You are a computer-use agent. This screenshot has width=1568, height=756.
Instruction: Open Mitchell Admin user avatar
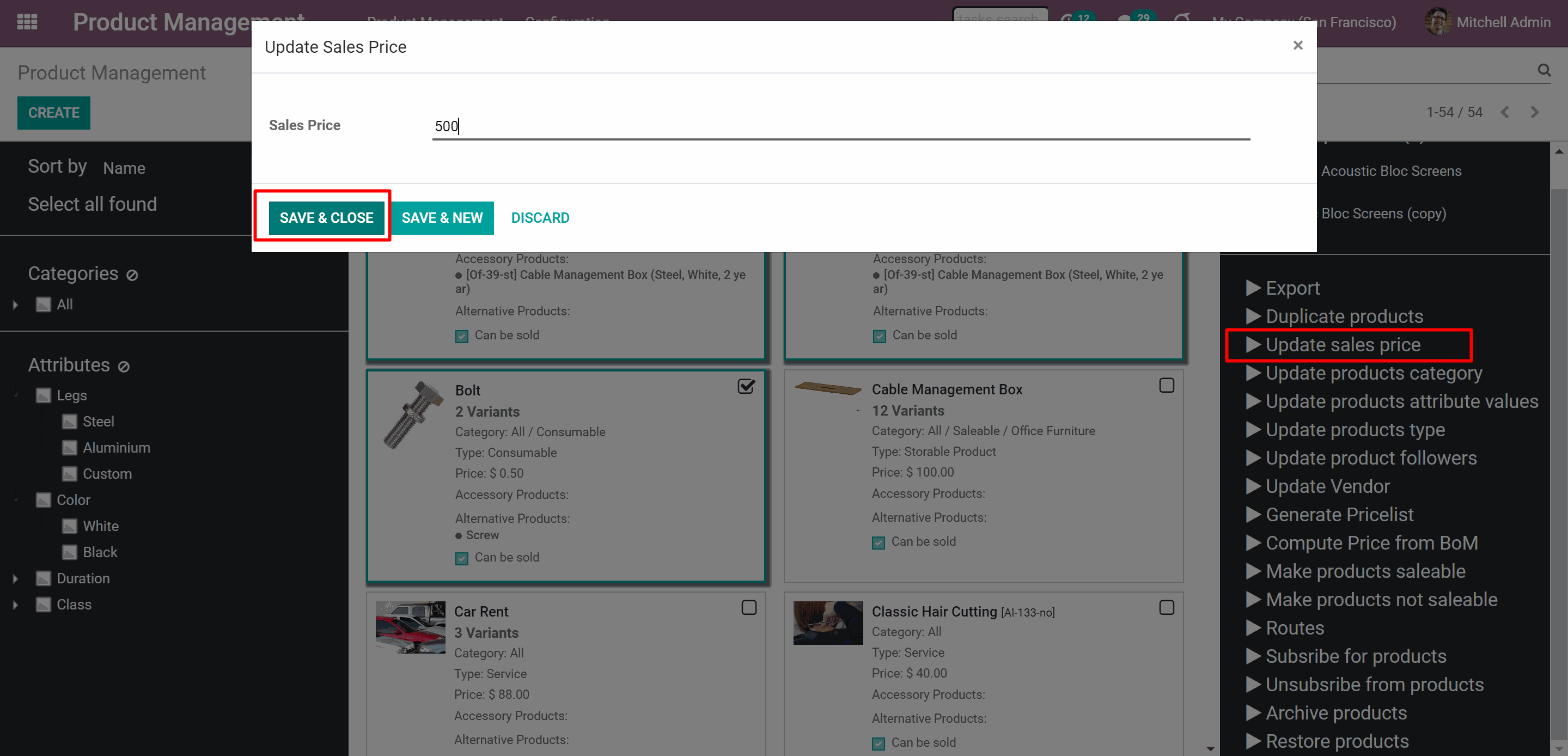(1437, 22)
